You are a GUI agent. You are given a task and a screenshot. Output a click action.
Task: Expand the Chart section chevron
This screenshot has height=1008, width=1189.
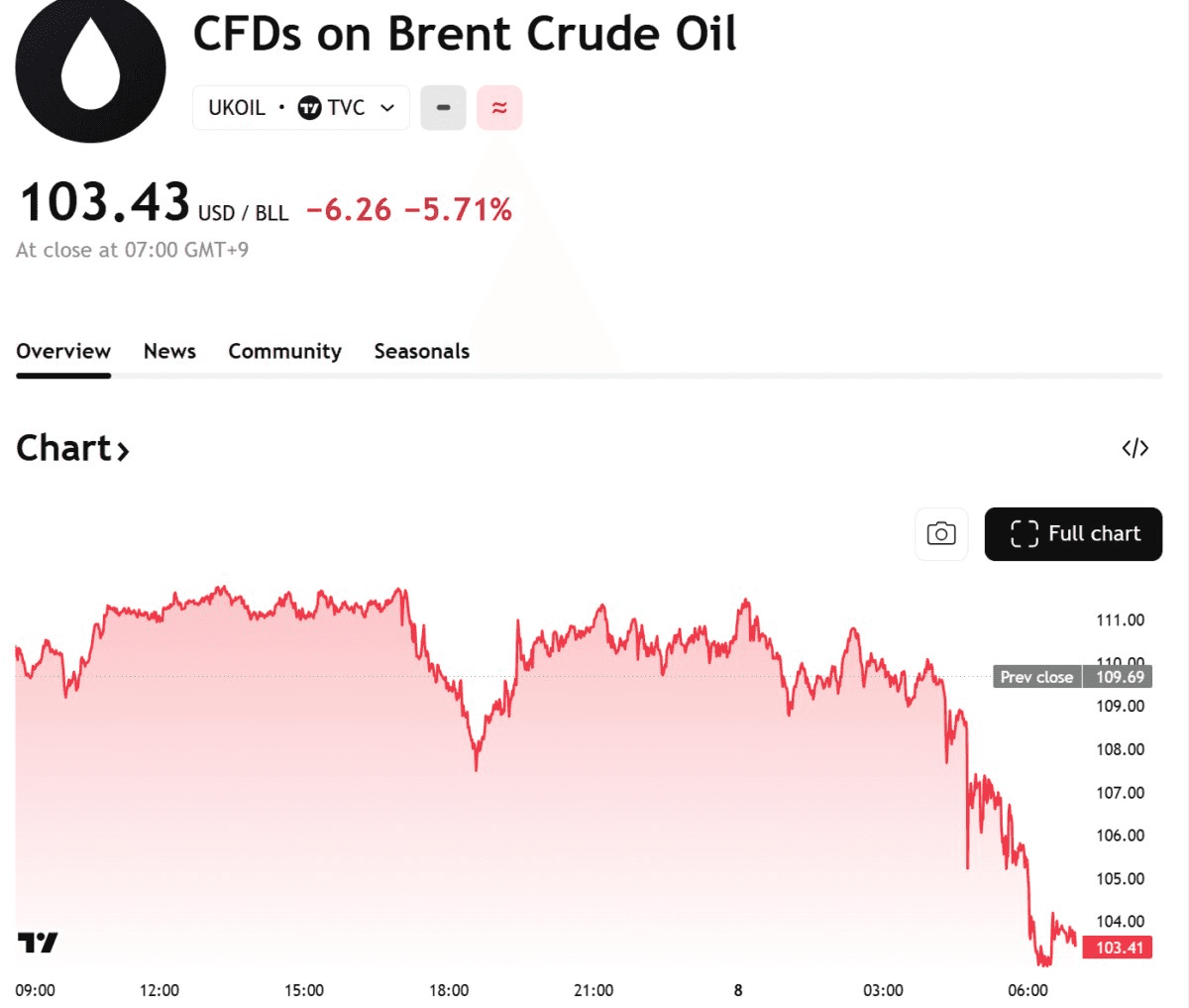point(123,452)
